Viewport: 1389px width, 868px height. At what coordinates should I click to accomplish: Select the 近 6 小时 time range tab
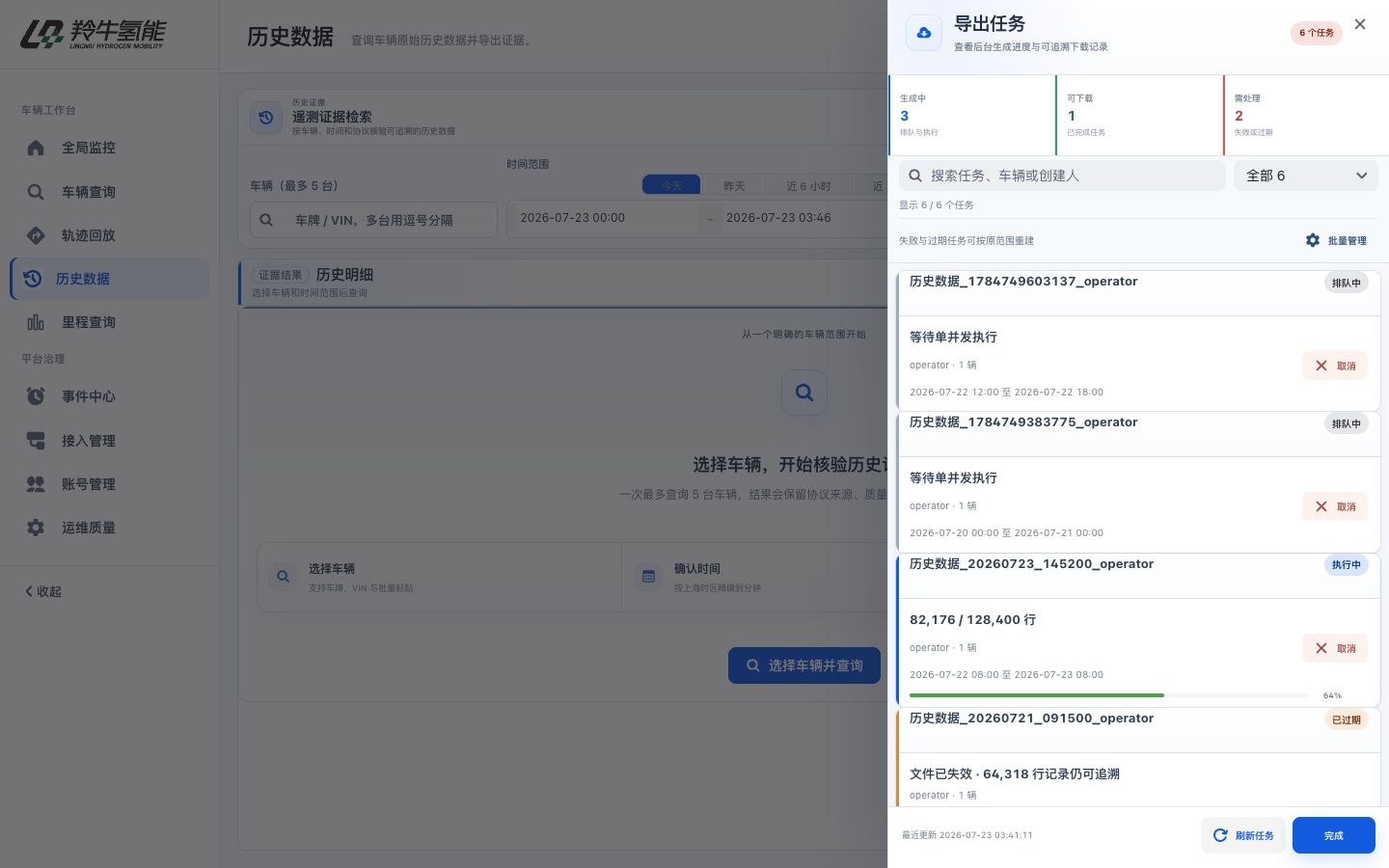click(808, 185)
